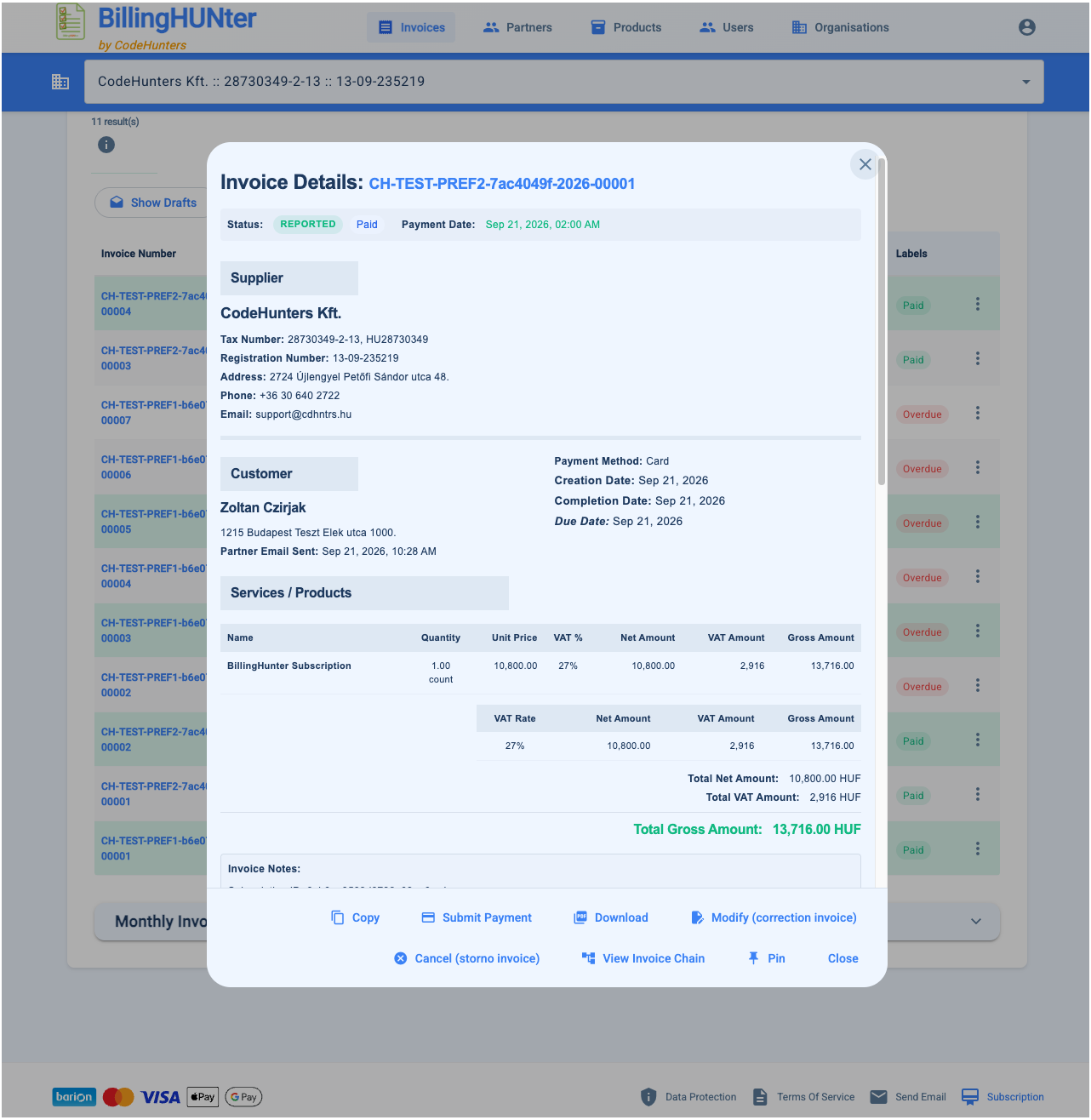Image resolution: width=1091 pixels, height=1120 pixels.
Task: Open actions menu for row PREF2 00002
Action: click(978, 740)
